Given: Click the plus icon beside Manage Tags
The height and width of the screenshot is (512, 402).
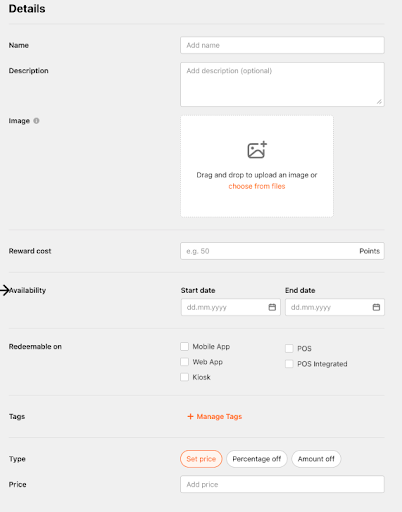Looking at the screenshot, I should point(190,416).
